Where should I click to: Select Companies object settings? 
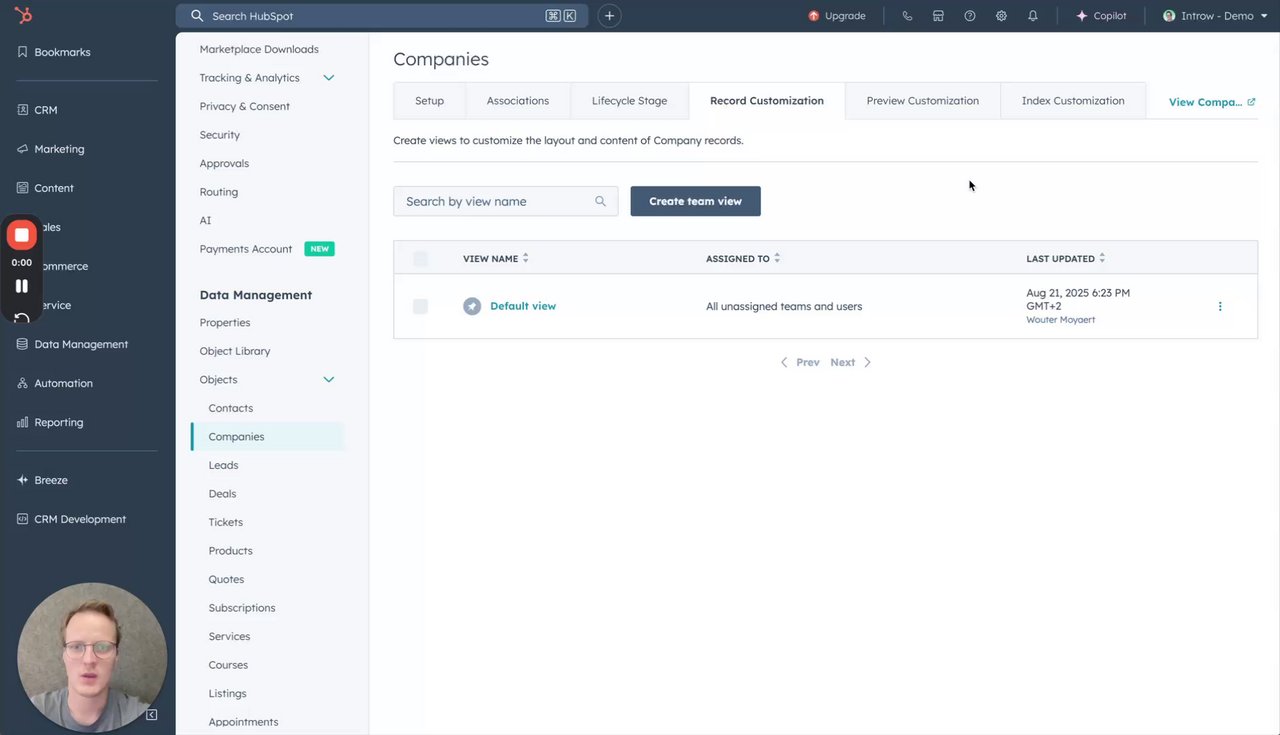coord(267,437)
